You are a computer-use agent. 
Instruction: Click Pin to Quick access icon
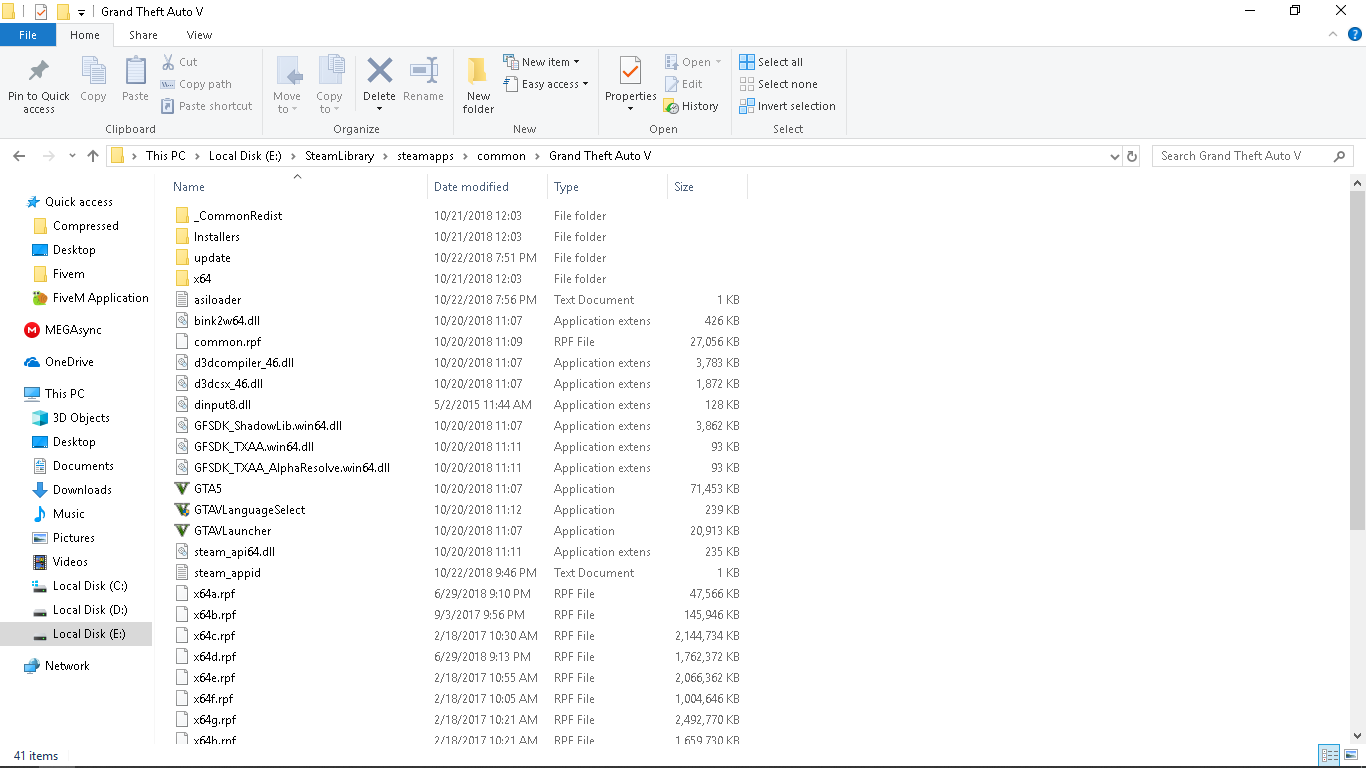point(39,72)
